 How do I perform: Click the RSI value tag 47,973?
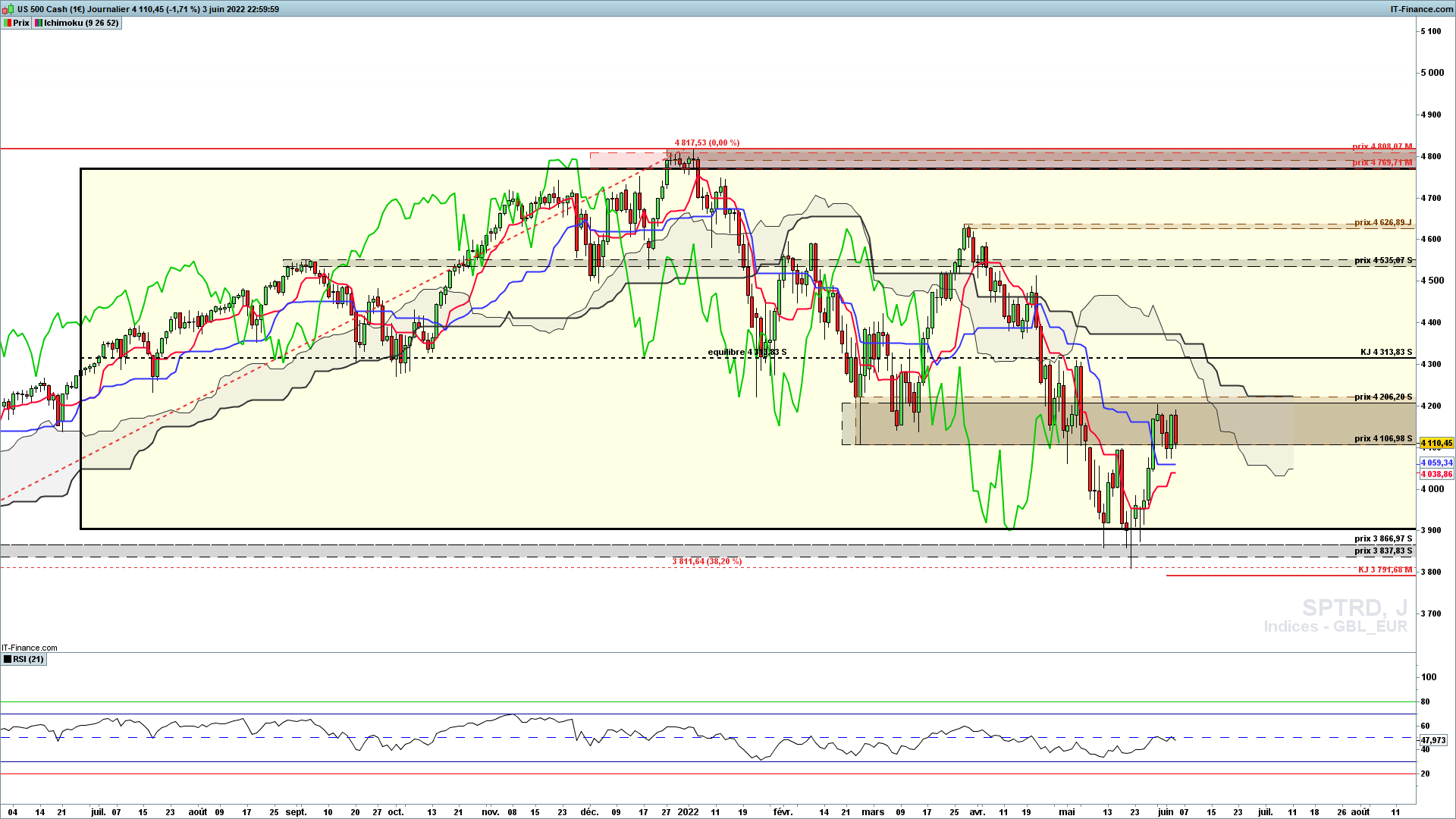click(x=1433, y=740)
